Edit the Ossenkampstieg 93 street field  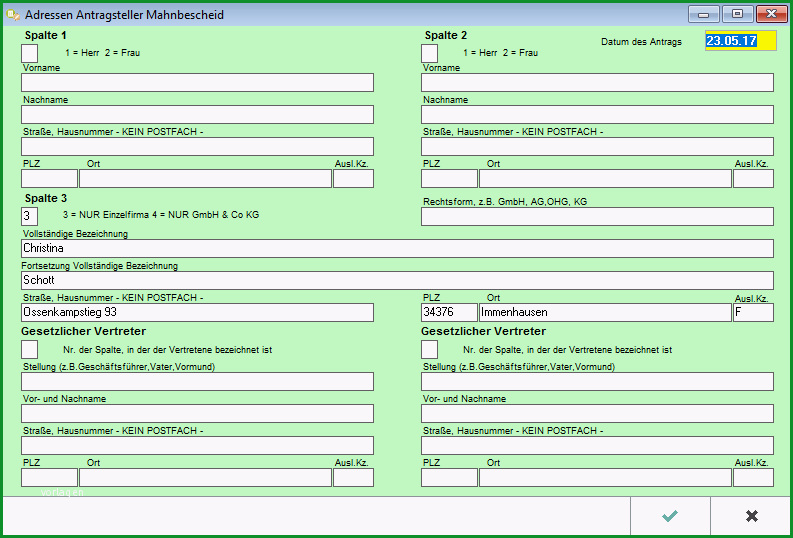coord(197,312)
